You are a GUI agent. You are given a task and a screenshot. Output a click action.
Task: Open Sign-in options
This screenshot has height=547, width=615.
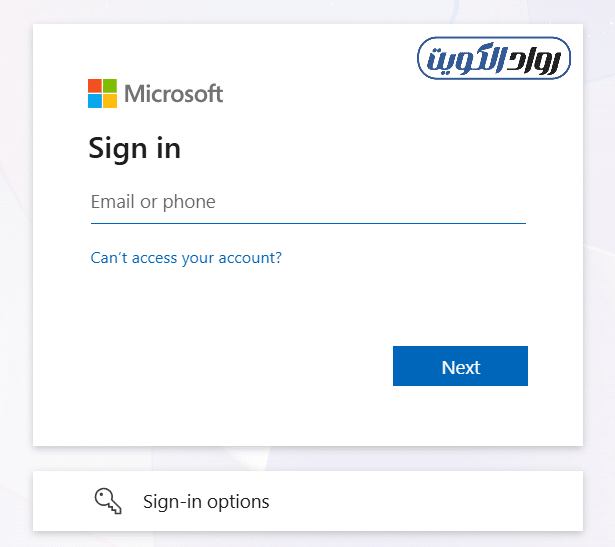point(307,501)
